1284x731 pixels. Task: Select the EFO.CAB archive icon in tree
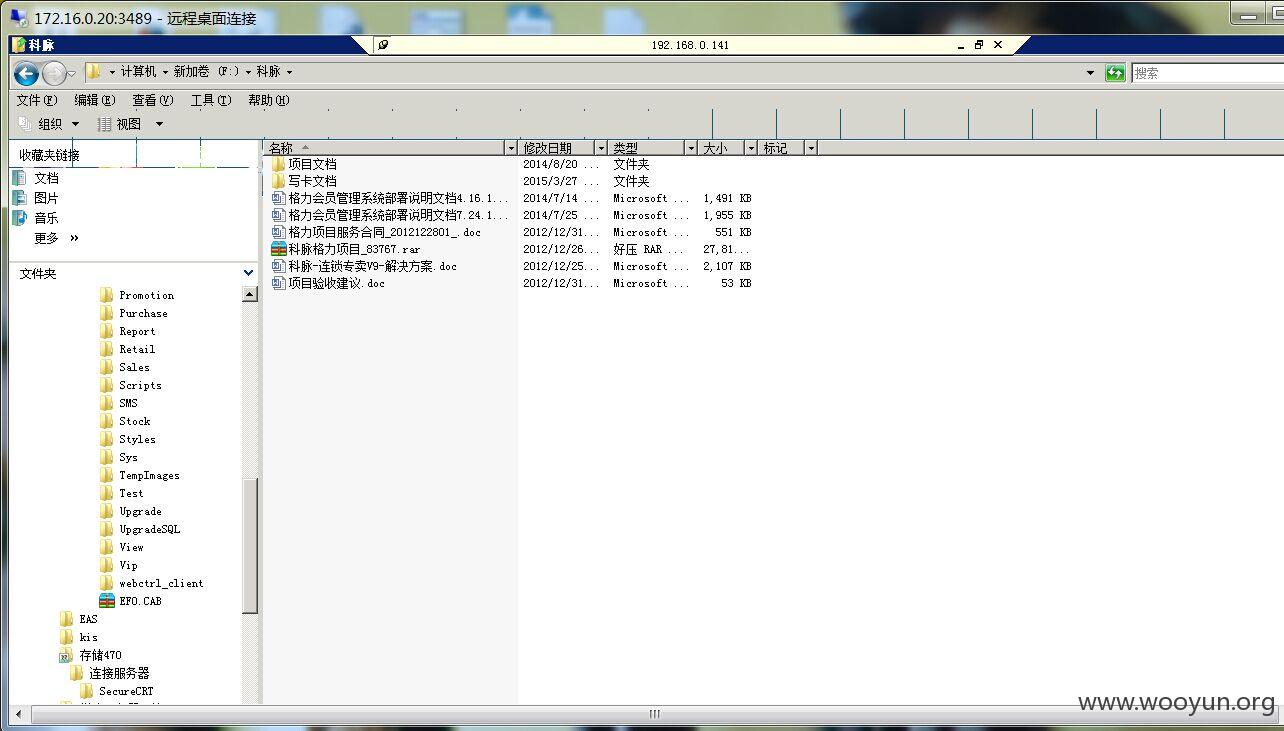point(107,601)
